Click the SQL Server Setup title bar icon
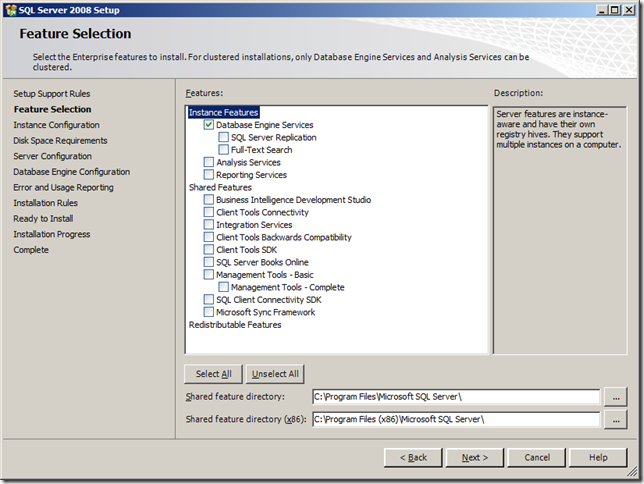Image resolution: width=644 pixels, height=484 pixels. (x=11, y=10)
